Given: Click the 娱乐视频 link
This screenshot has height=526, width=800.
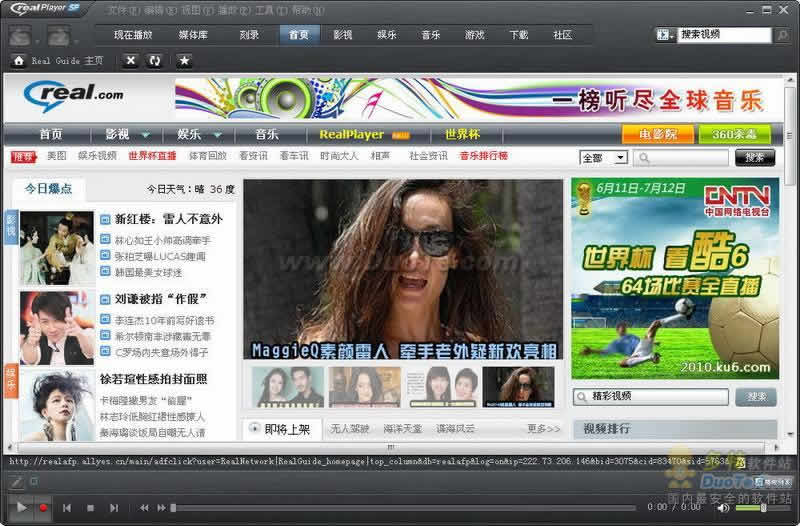Looking at the screenshot, I should [x=97, y=156].
